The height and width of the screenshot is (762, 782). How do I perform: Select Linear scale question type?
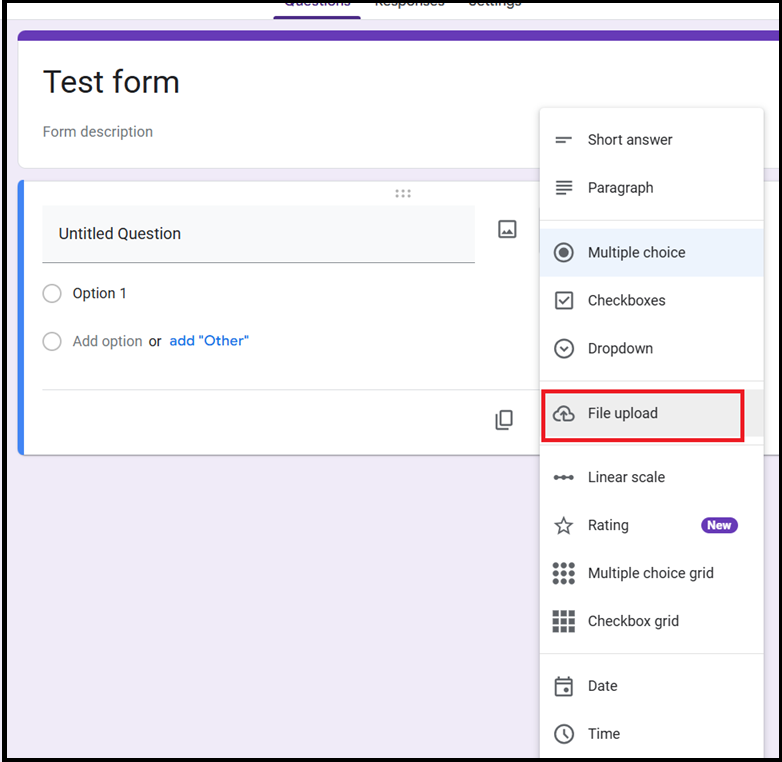point(626,478)
